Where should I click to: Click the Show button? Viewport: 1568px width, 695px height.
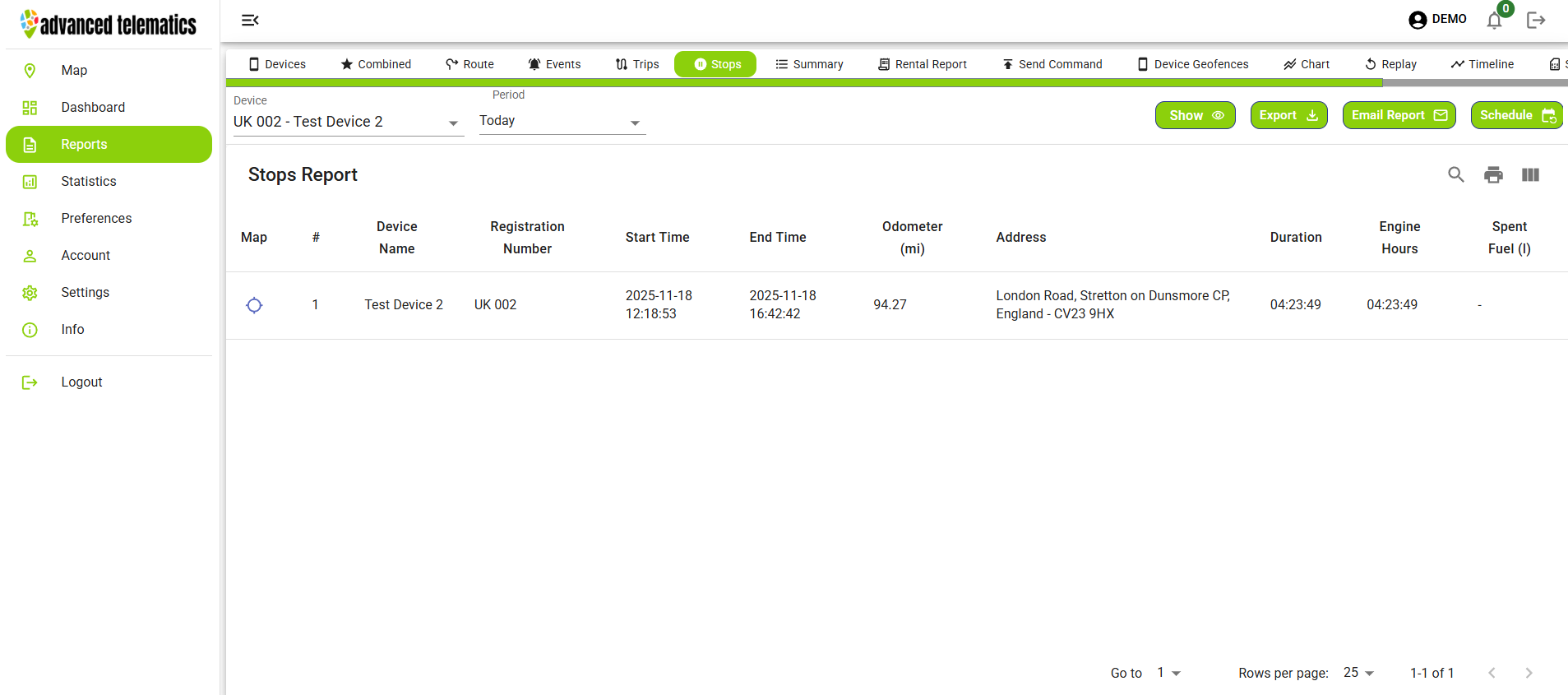click(x=1195, y=115)
